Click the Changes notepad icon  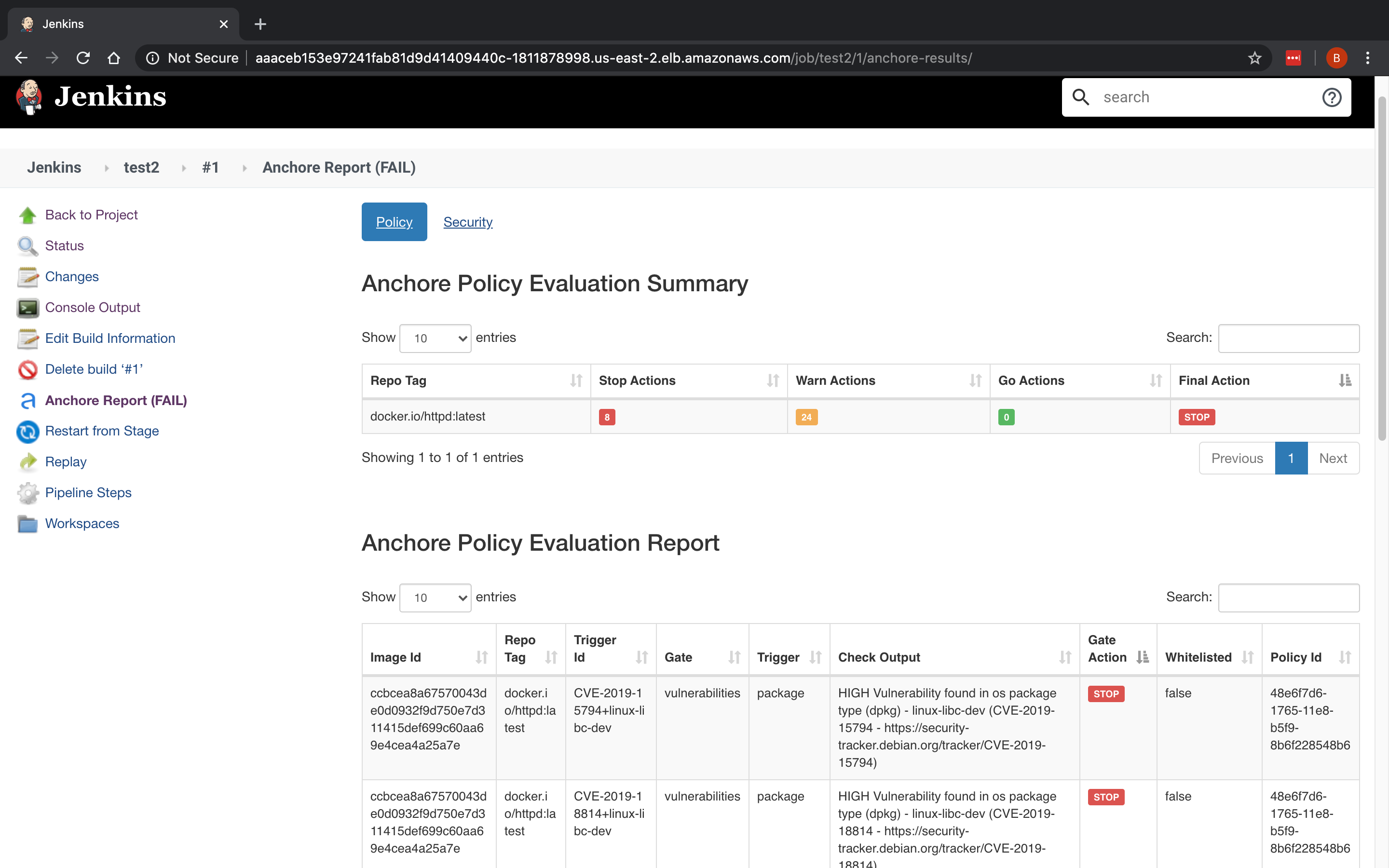coord(27,277)
